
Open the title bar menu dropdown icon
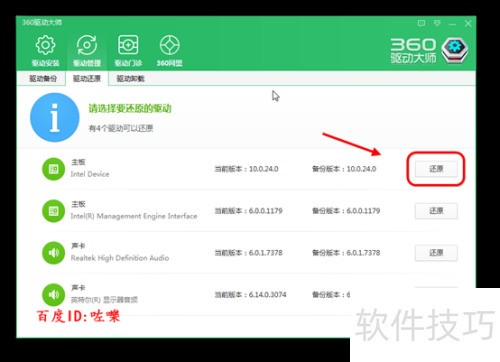(437, 23)
